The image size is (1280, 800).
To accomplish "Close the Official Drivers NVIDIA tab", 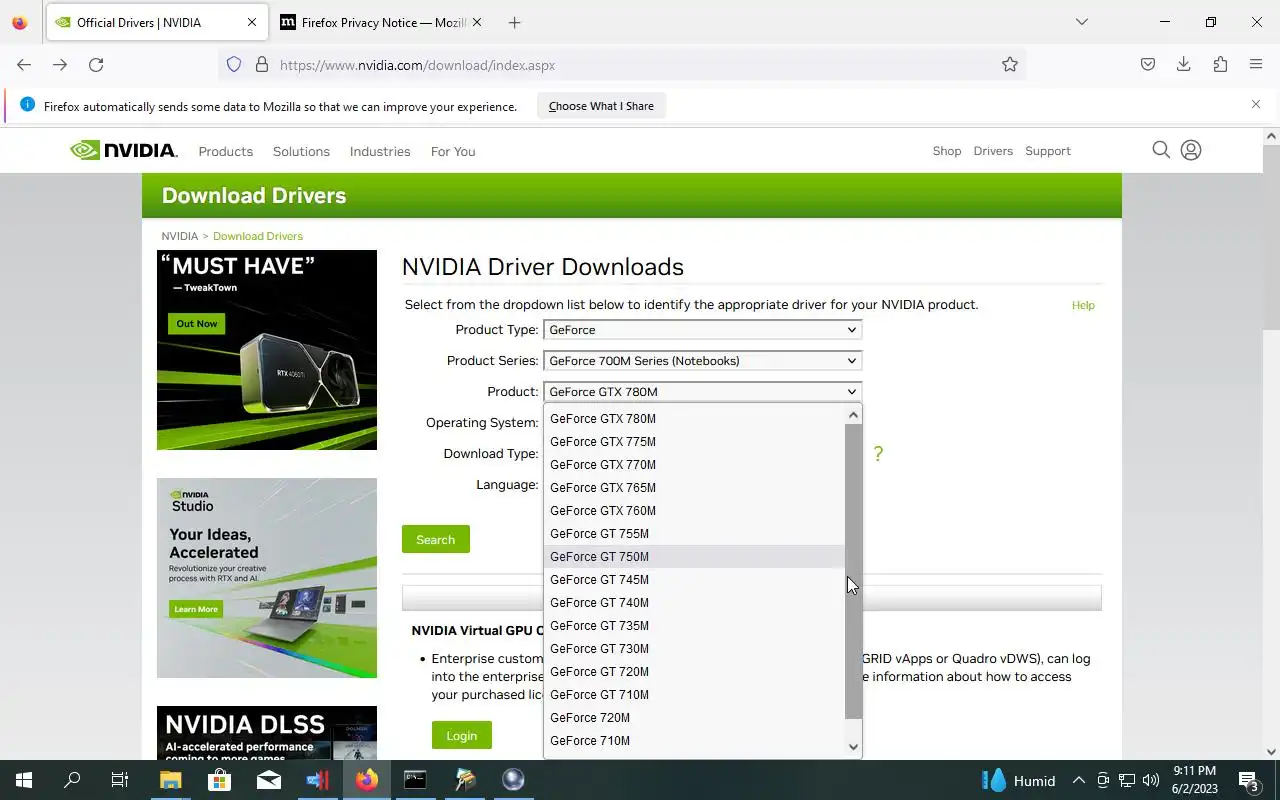I will coord(252,22).
